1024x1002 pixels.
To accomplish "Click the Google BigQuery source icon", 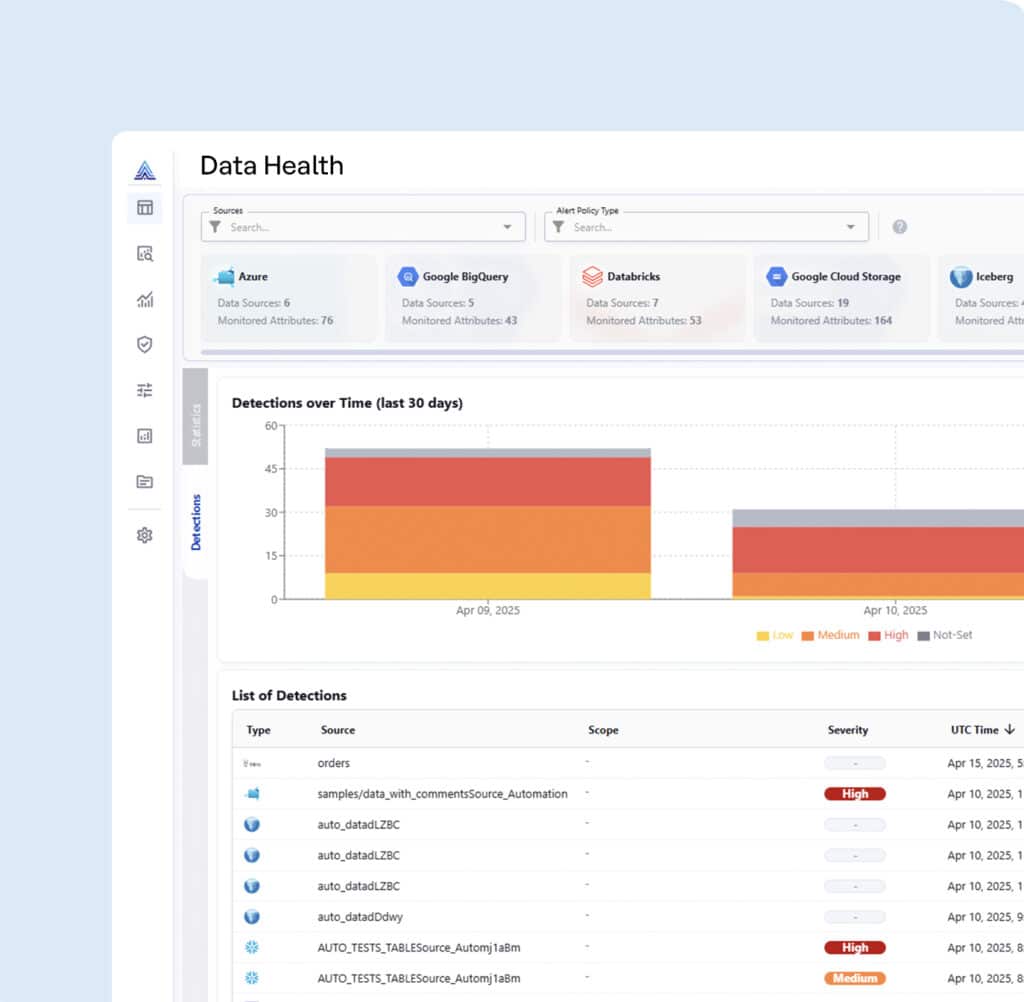I will click(x=409, y=276).
